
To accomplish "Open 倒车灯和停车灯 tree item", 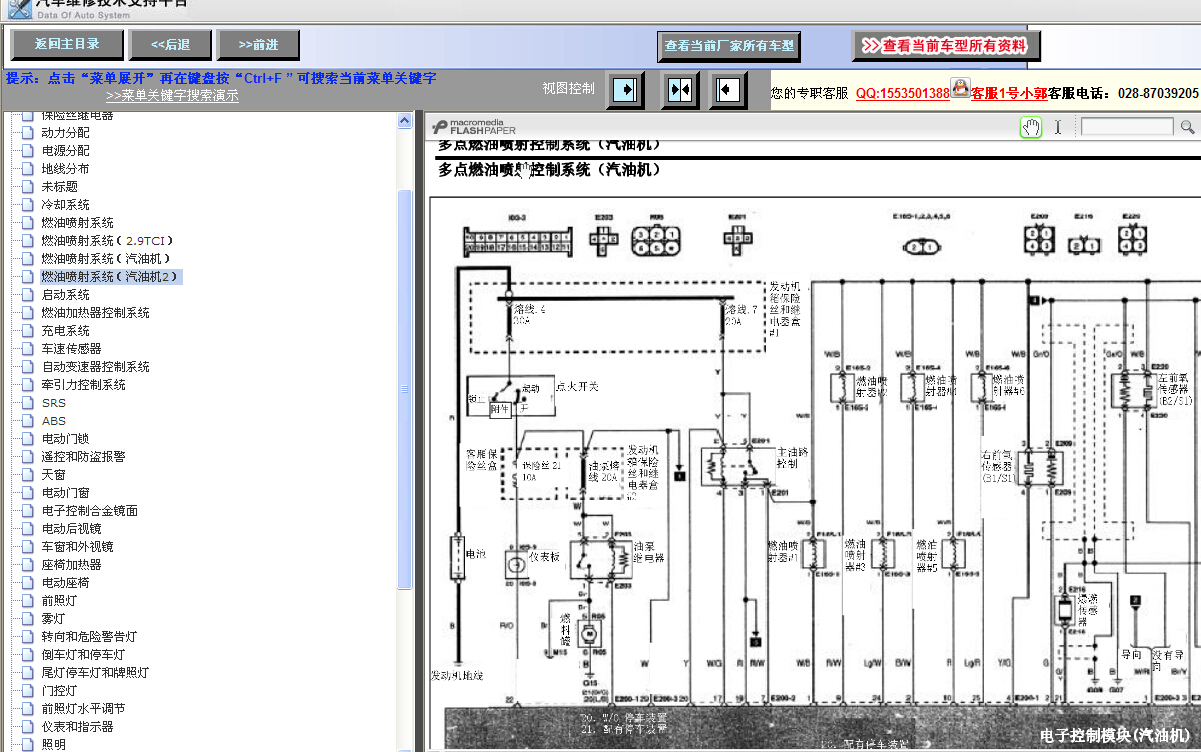I will click(83, 654).
